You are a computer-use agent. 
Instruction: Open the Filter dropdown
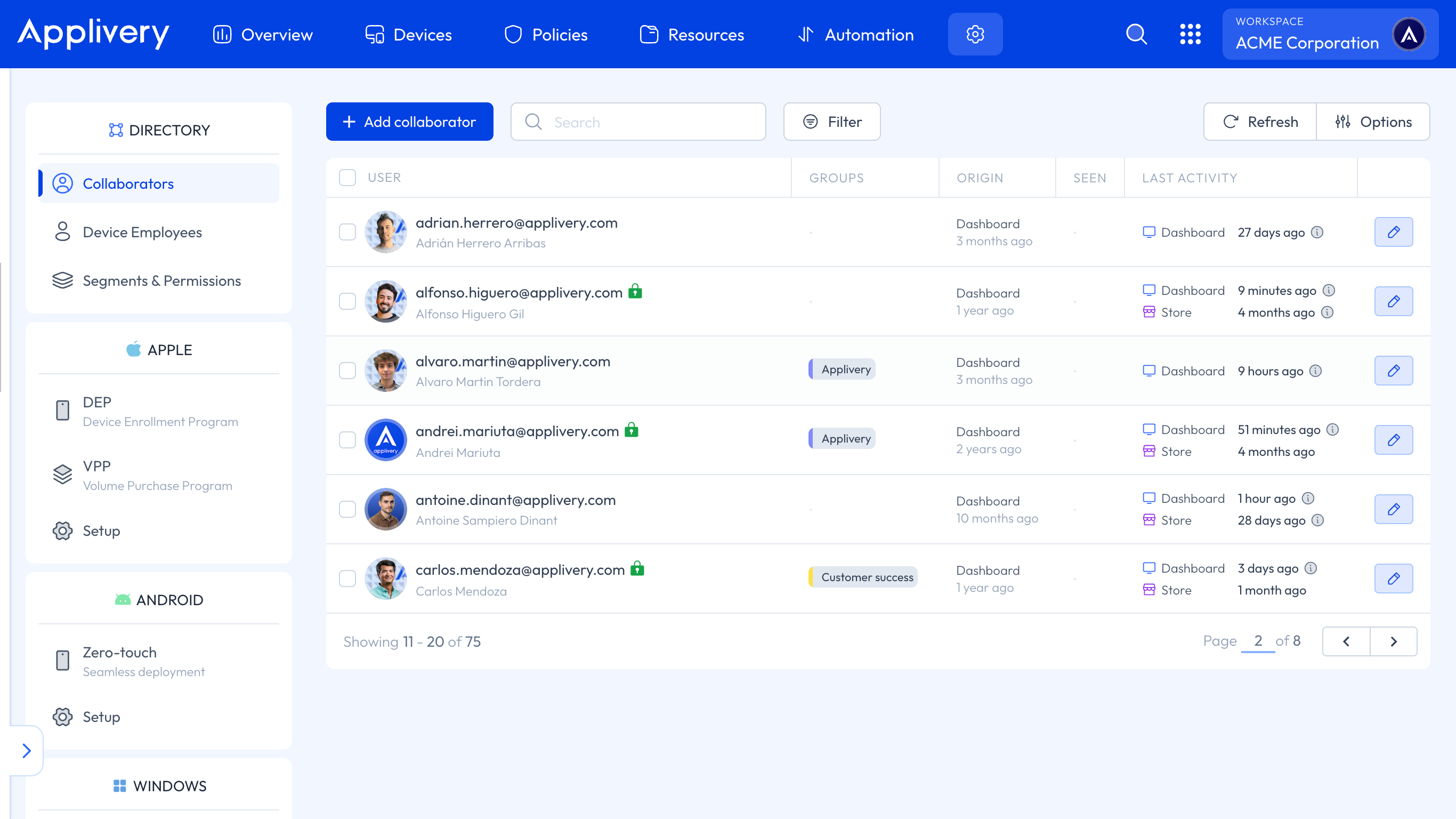[x=831, y=122]
